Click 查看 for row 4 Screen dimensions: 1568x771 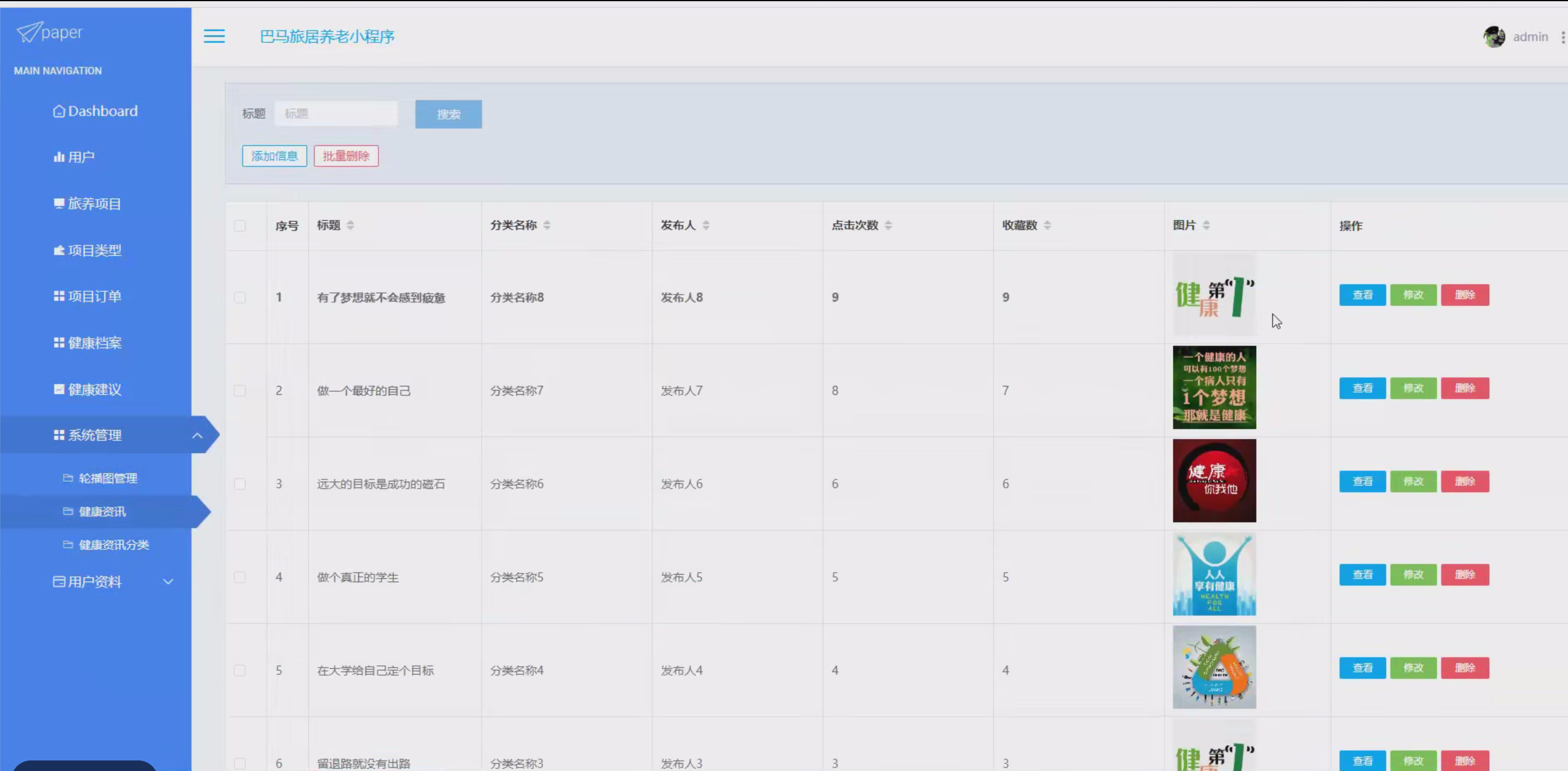coord(1362,575)
